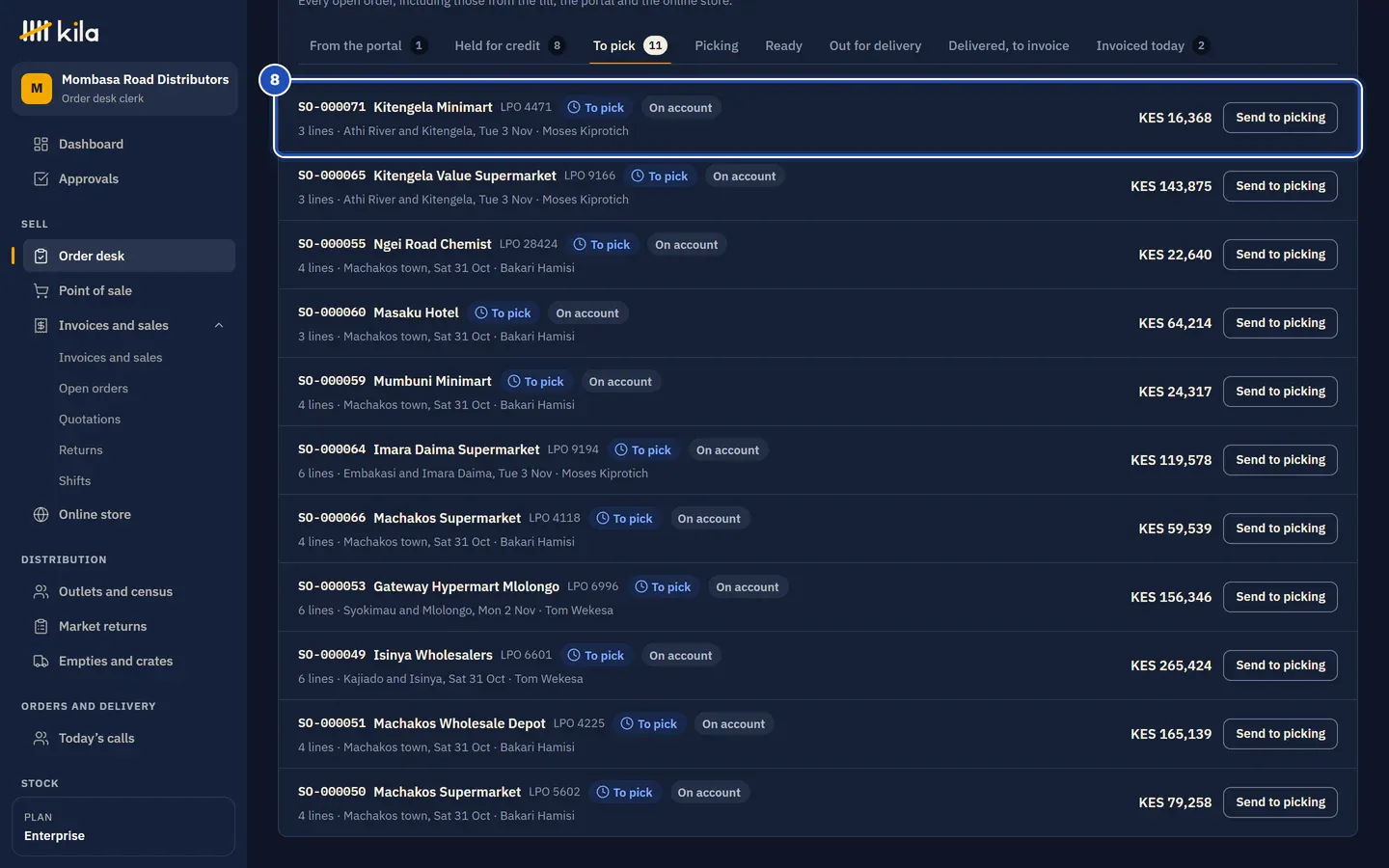This screenshot has height=868, width=1389.
Task: Select the Picking tab
Action: (x=717, y=45)
